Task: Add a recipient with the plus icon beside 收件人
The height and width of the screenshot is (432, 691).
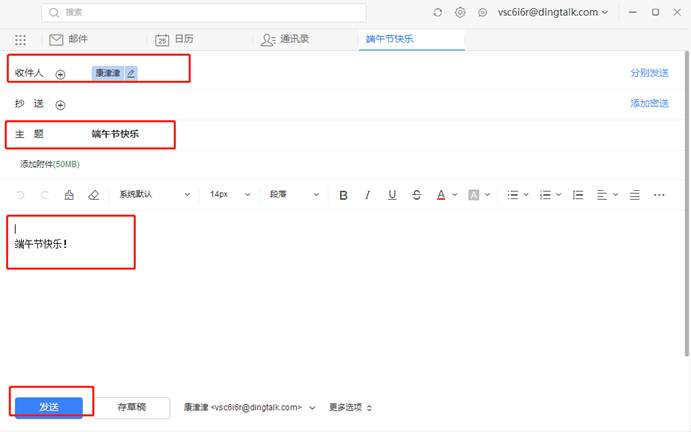Action: pos(60,74)
